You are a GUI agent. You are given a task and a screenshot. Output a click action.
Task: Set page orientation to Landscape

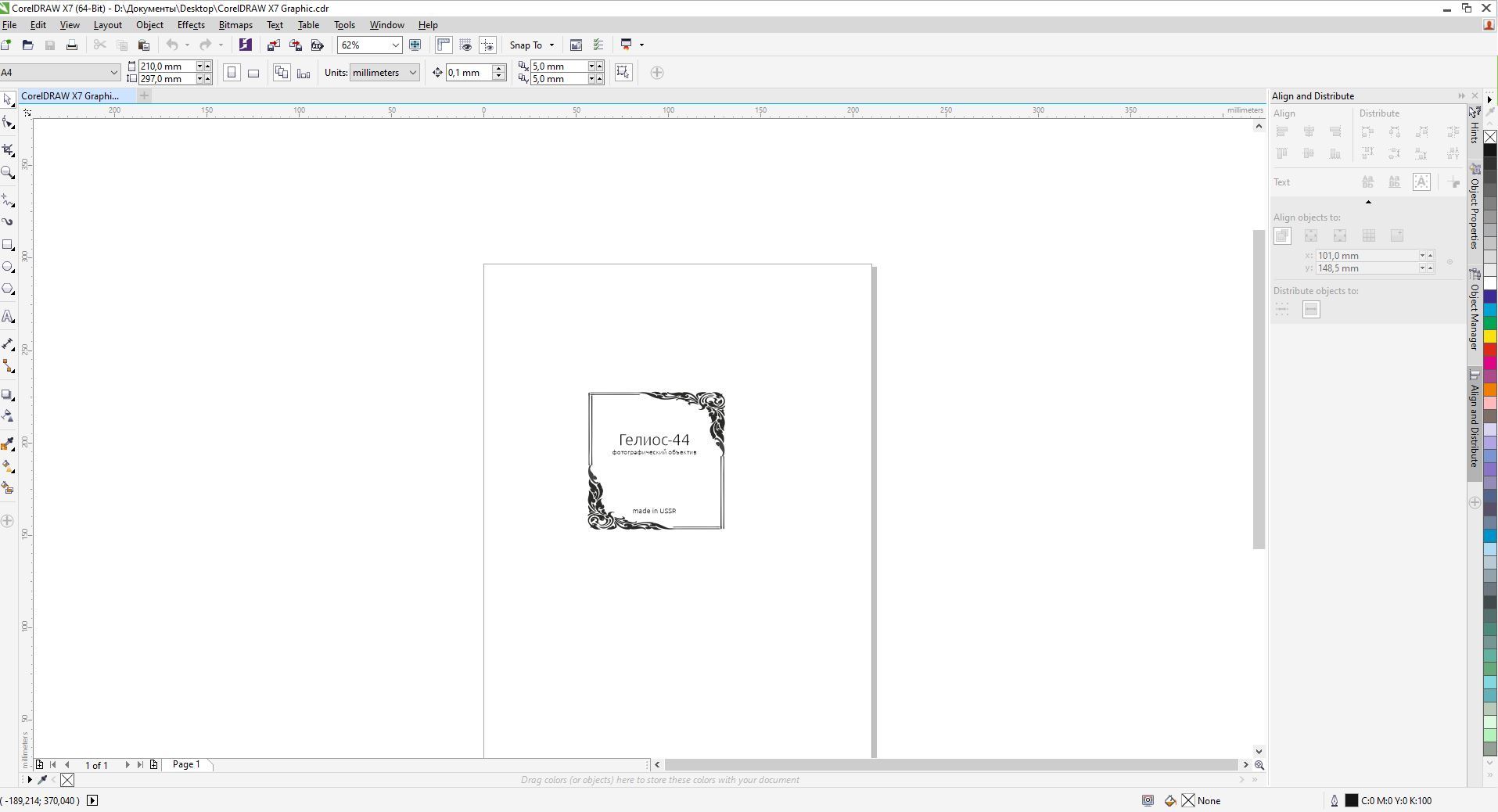pyautogui.click(x=253, y=73)
